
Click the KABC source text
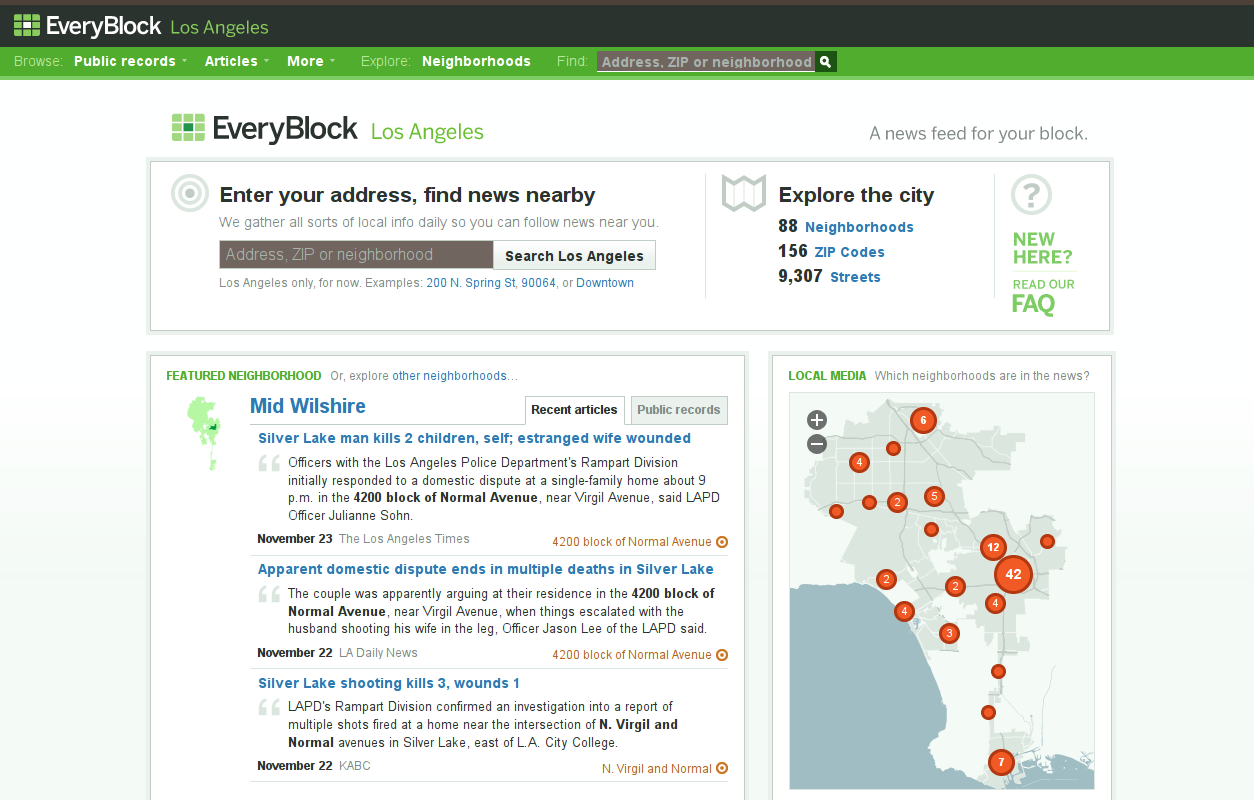(355, 766)
